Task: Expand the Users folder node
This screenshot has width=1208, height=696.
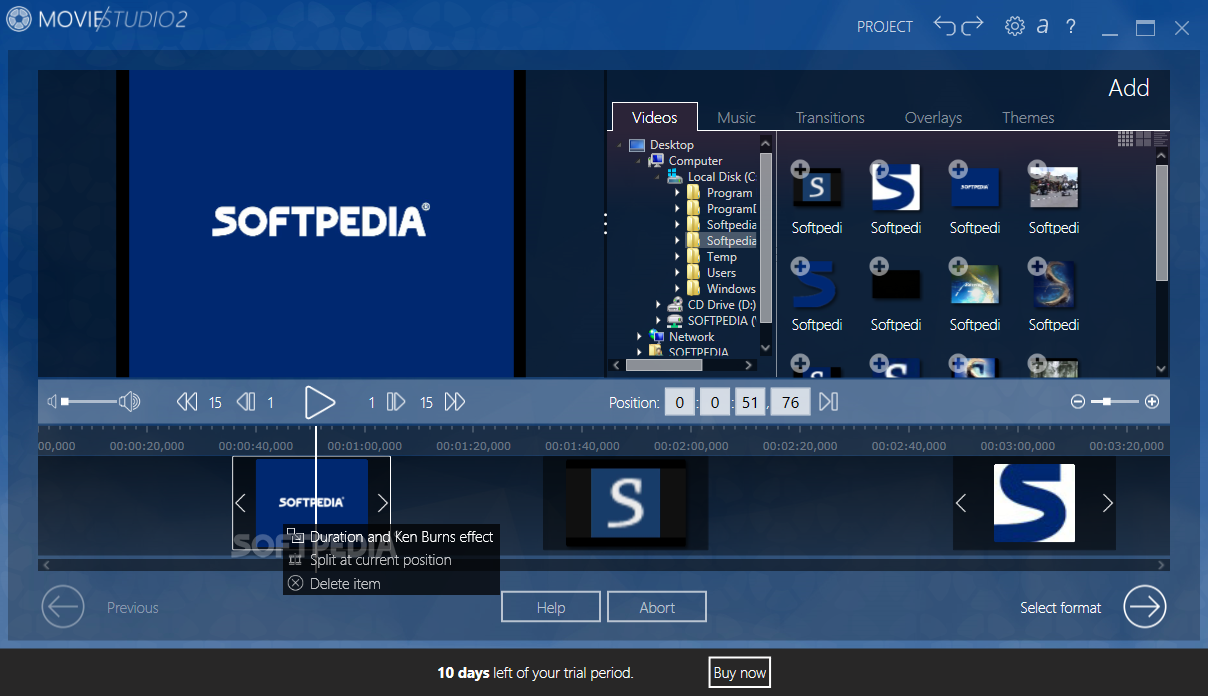Action: click(677, 273)
